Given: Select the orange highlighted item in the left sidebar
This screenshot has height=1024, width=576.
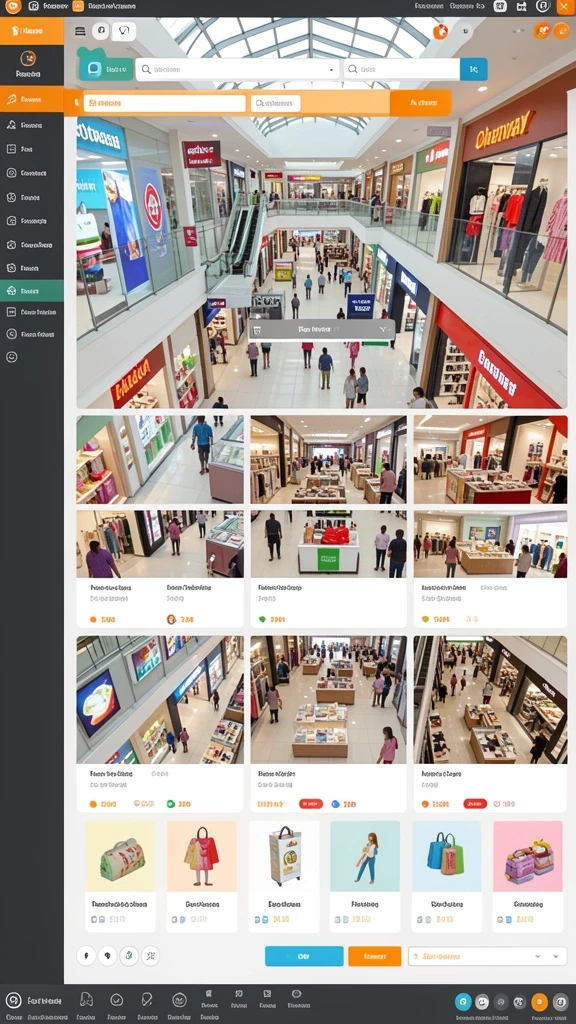Looking at the screenshot, I should pyautogui.click(x=32, y=100).
